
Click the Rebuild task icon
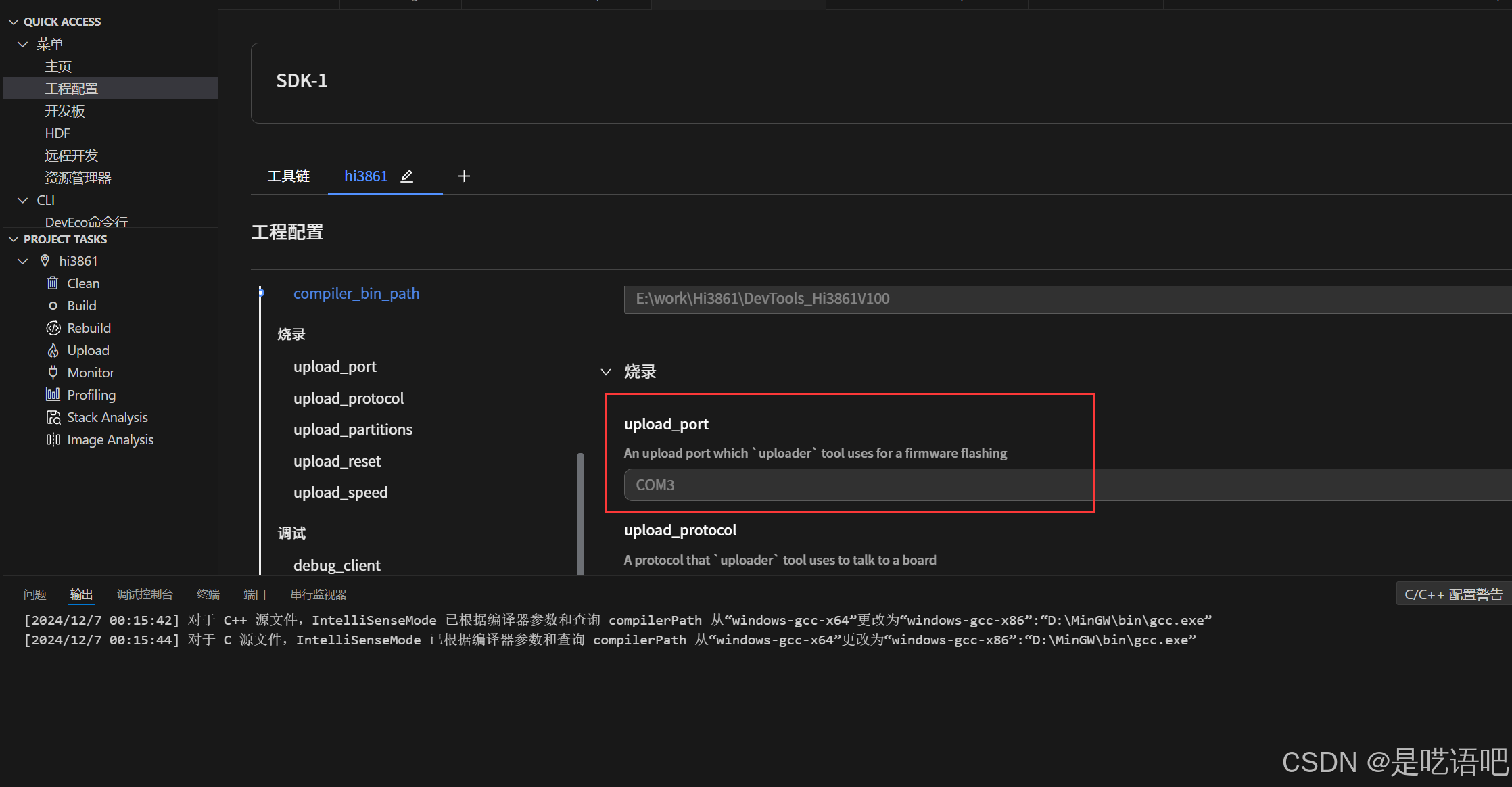point(53,328)
